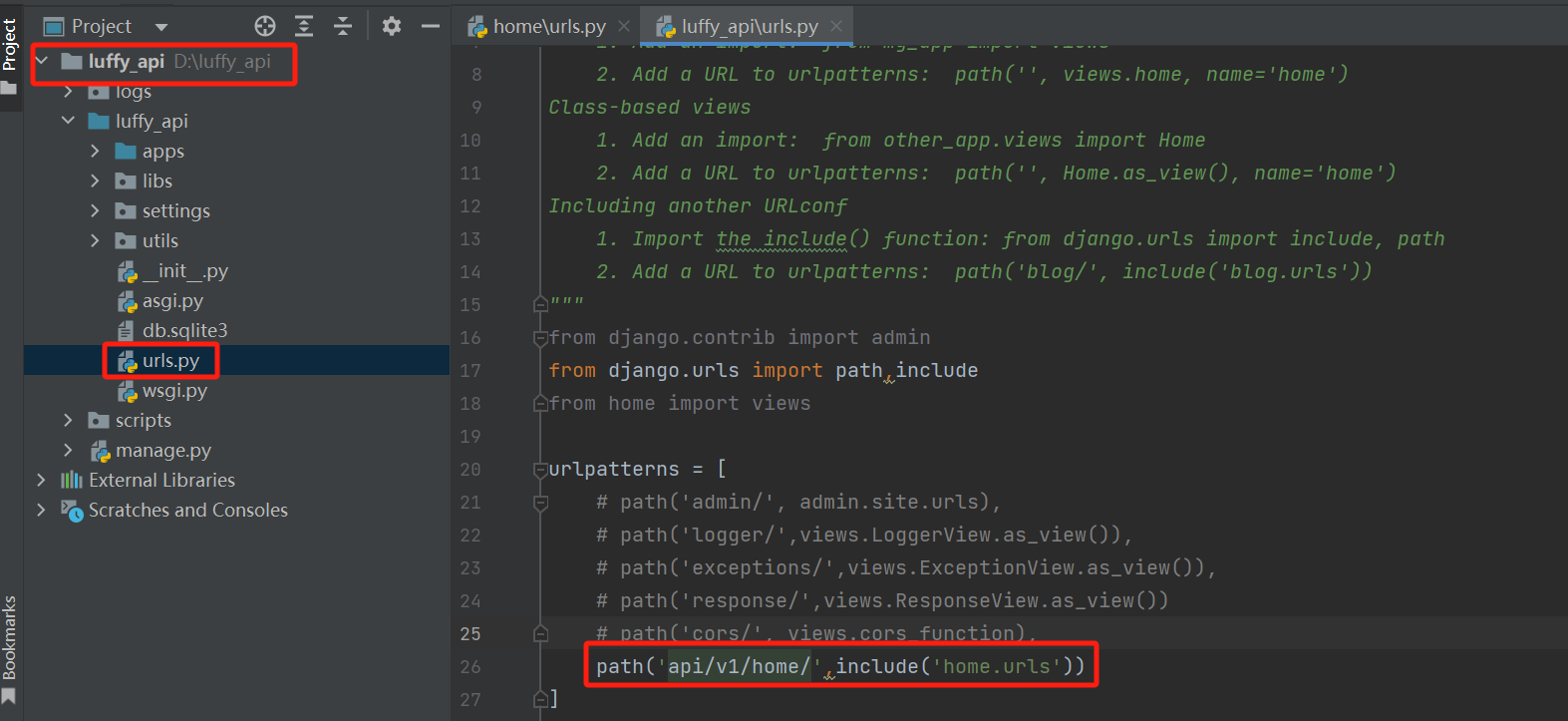Click the External Libraries icon
1568x721 pixels.
[x=72, y=480]
